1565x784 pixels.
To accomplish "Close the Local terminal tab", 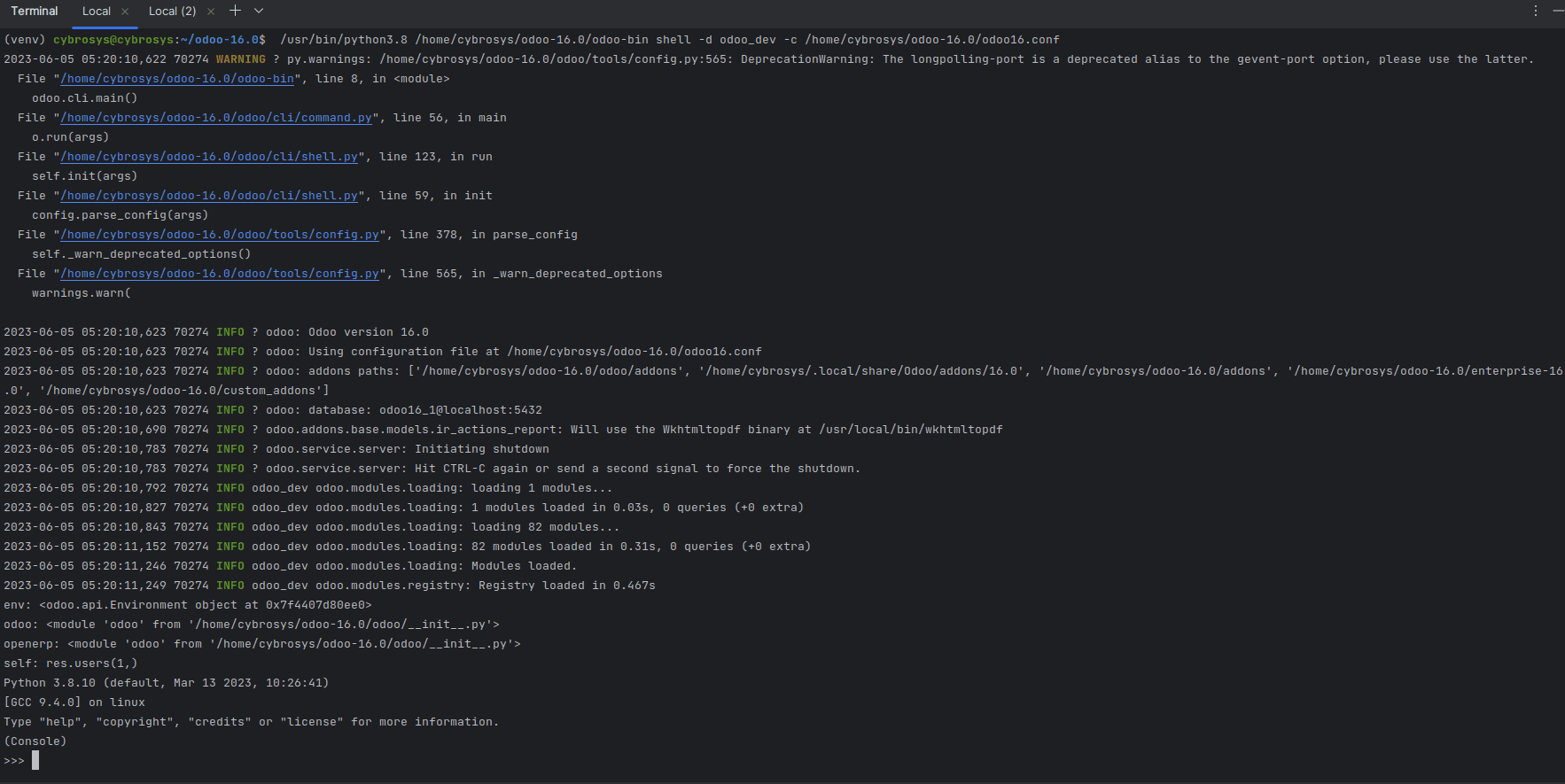I will 125,12.
